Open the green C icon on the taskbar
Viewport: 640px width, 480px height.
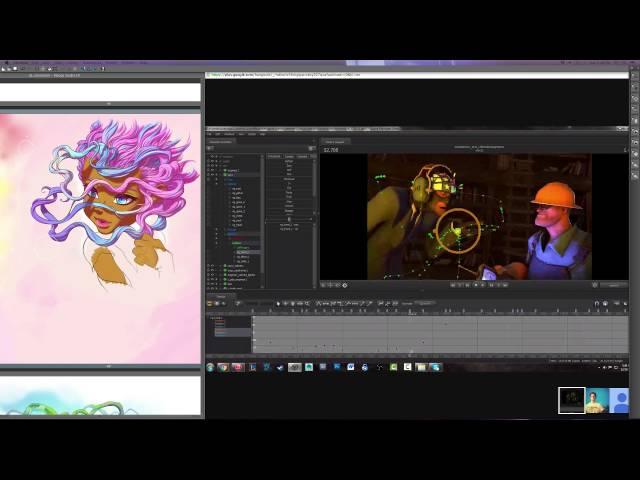[393, 367]
